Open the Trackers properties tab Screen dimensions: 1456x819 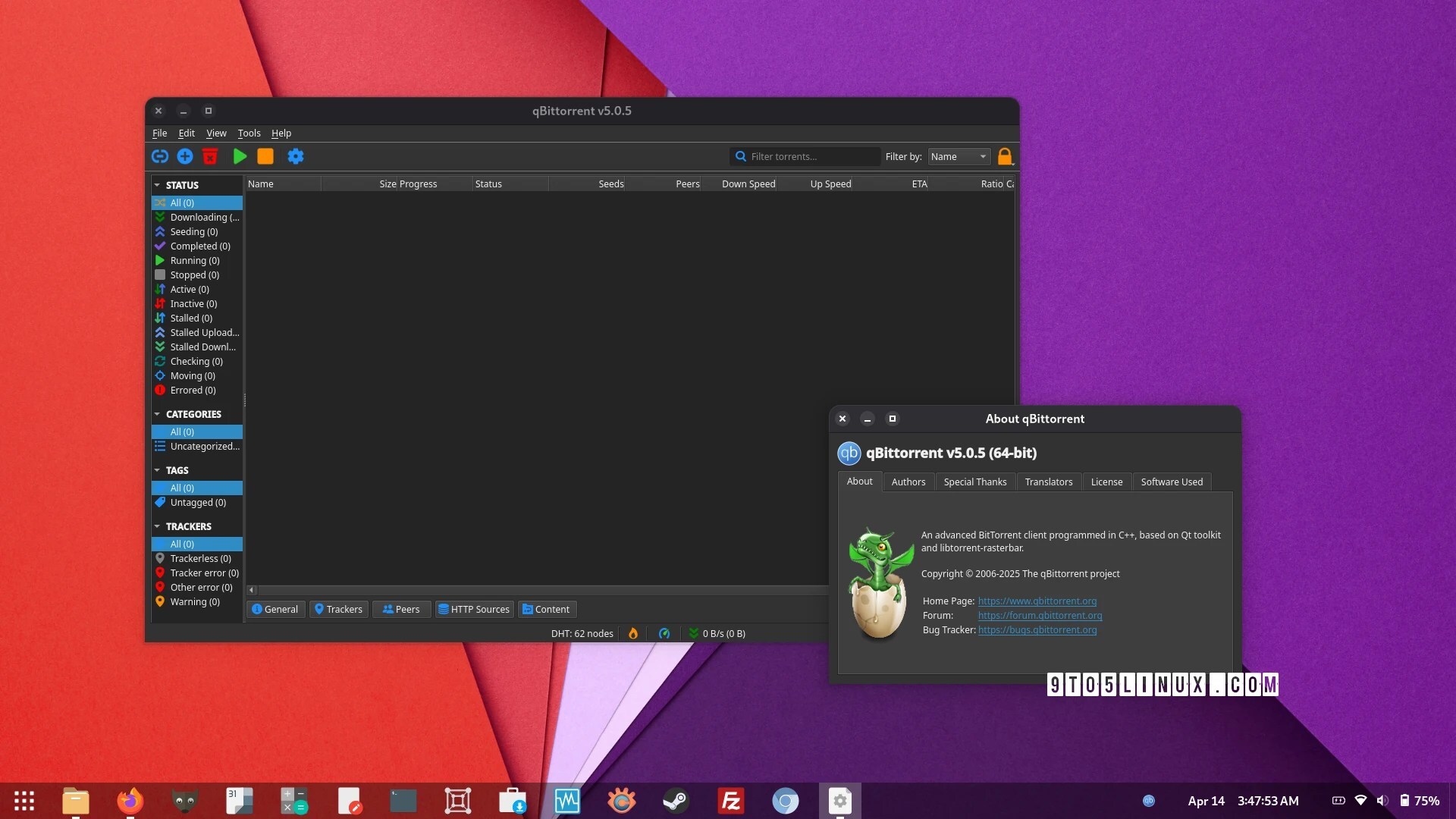click(338, 609)
